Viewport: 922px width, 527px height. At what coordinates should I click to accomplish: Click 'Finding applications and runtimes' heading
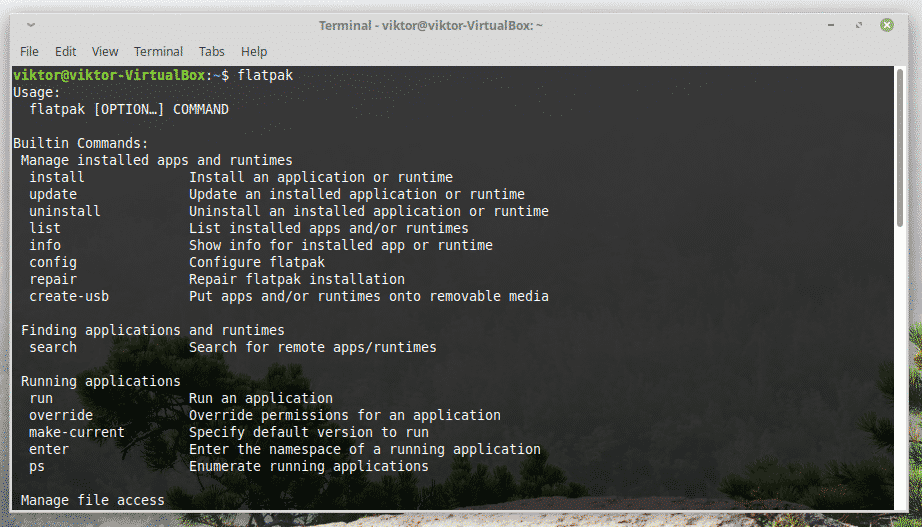(153, 331)
